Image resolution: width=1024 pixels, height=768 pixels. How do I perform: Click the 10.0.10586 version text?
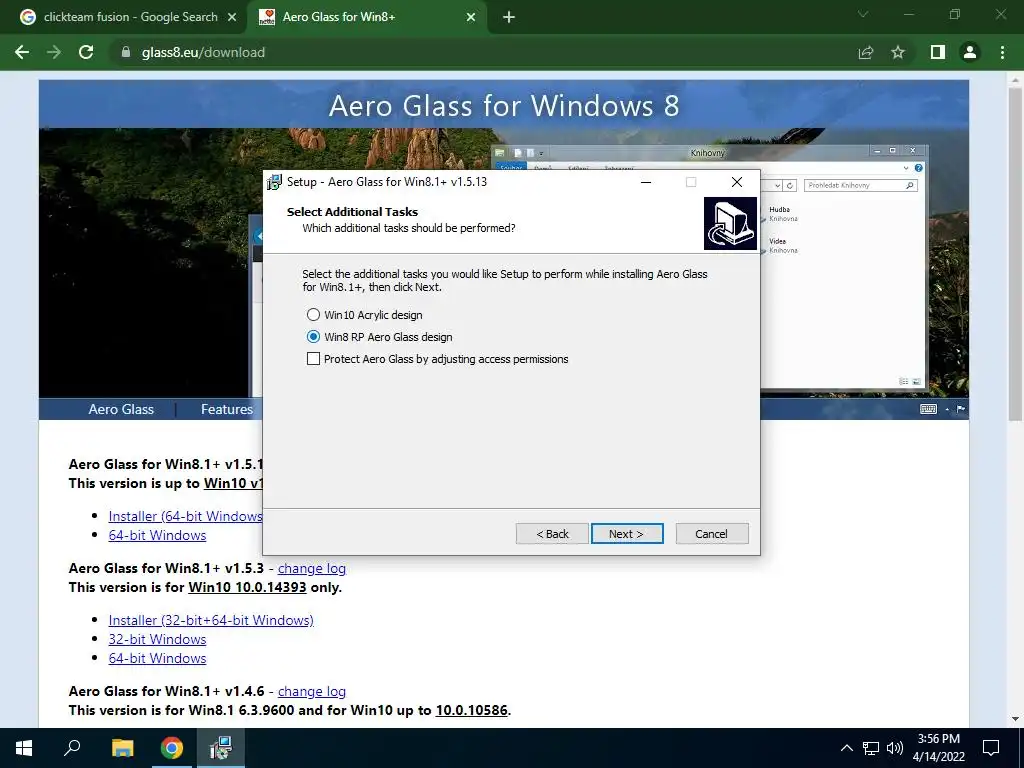(472, 710)
